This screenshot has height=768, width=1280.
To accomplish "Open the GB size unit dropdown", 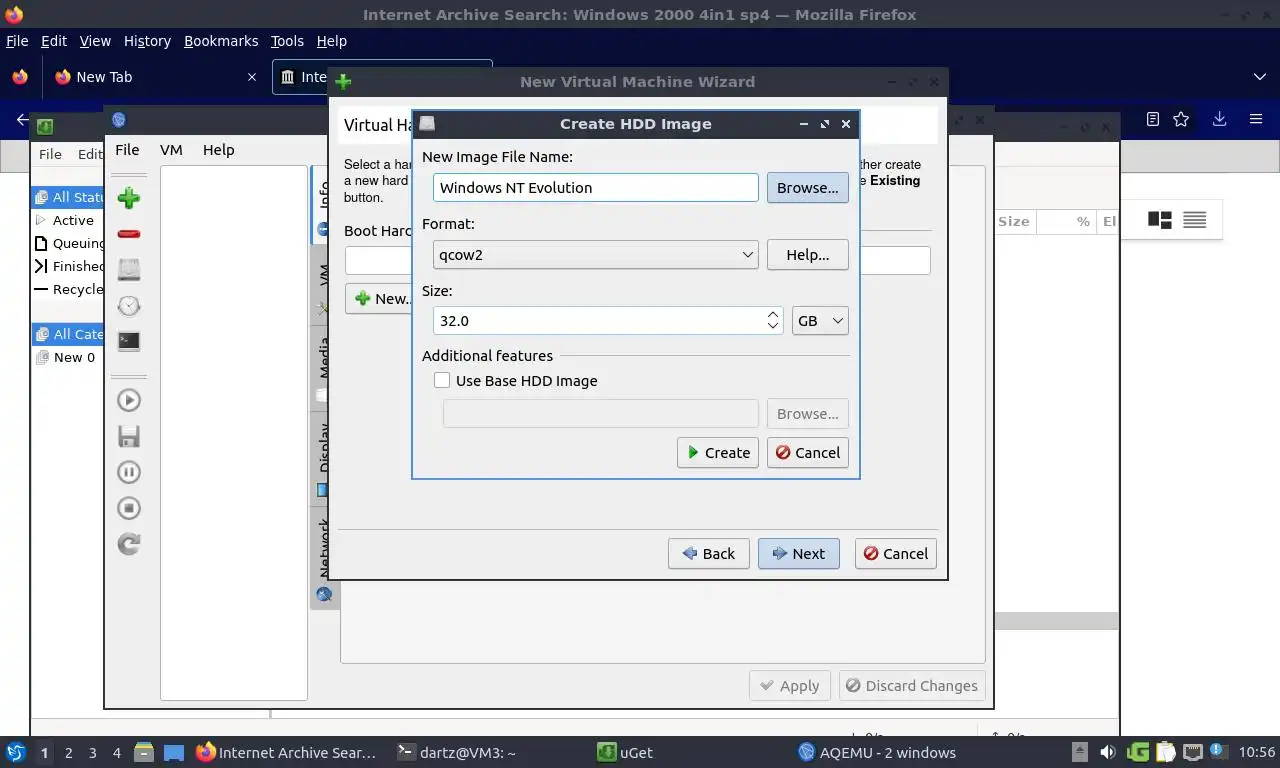I will (820, 320).
